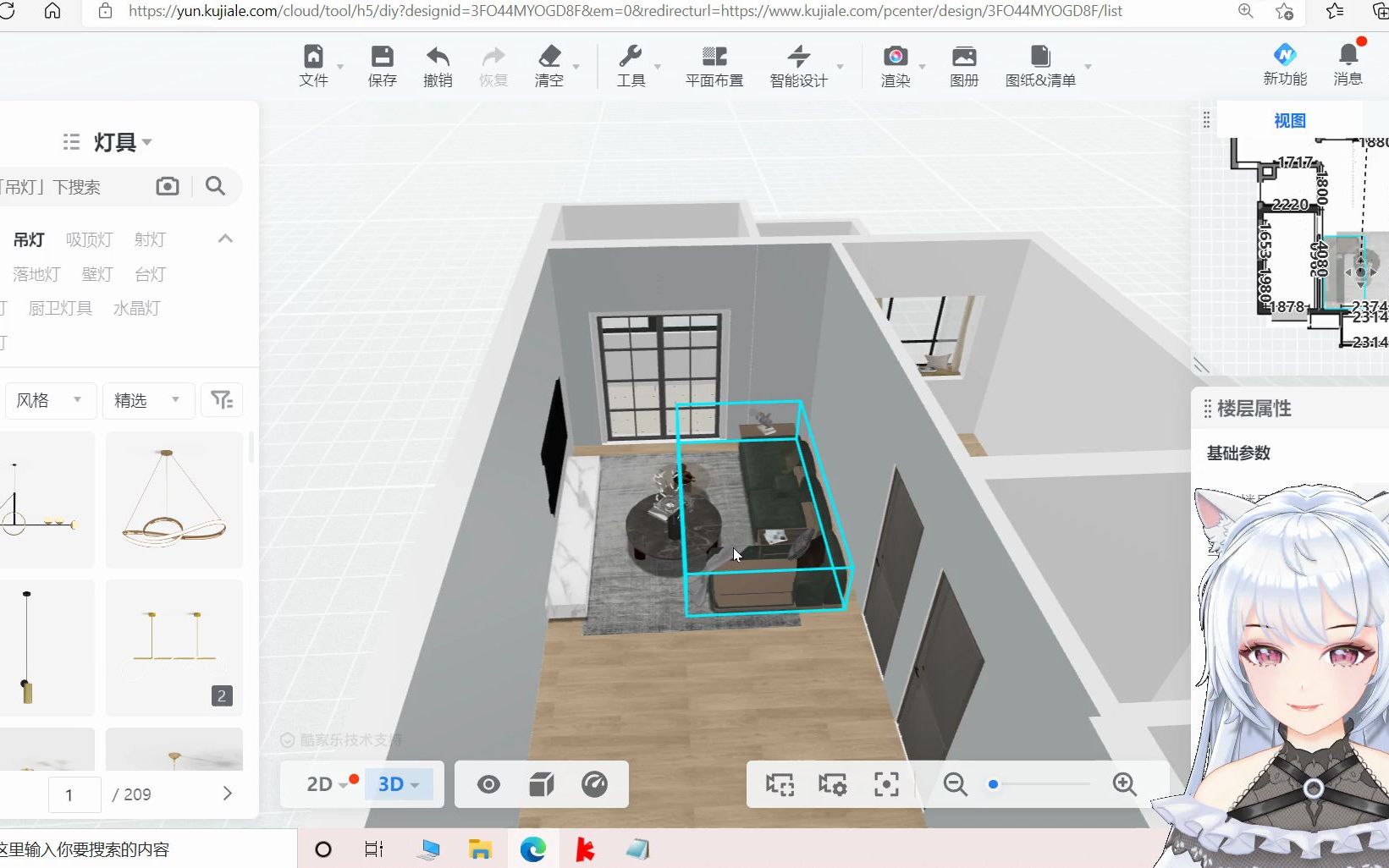Image resolution: width=1389 pixels, height=868 pixels.
Task: Go to next page of lamps
Action: 227,794
